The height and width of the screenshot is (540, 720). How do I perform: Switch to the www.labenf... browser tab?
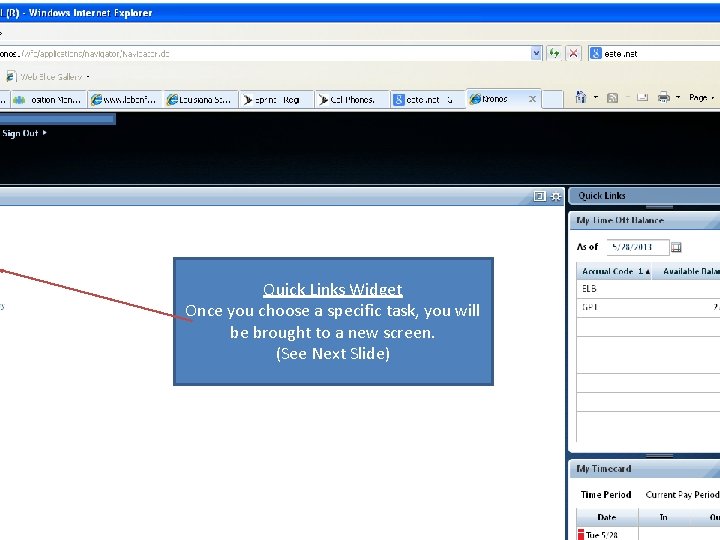125,100
